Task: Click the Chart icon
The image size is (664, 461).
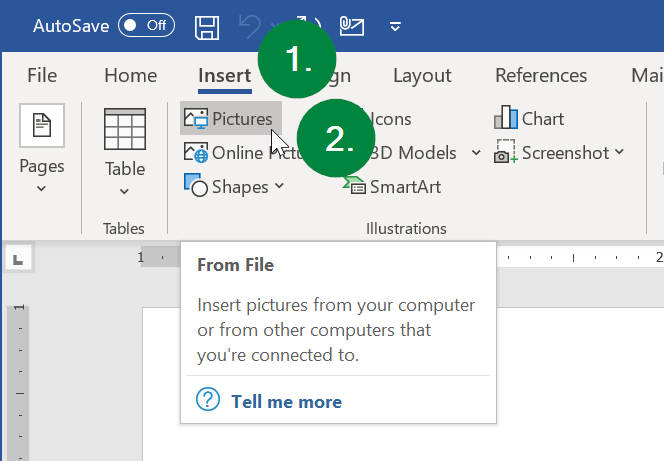Action: (x=506, y=117)
